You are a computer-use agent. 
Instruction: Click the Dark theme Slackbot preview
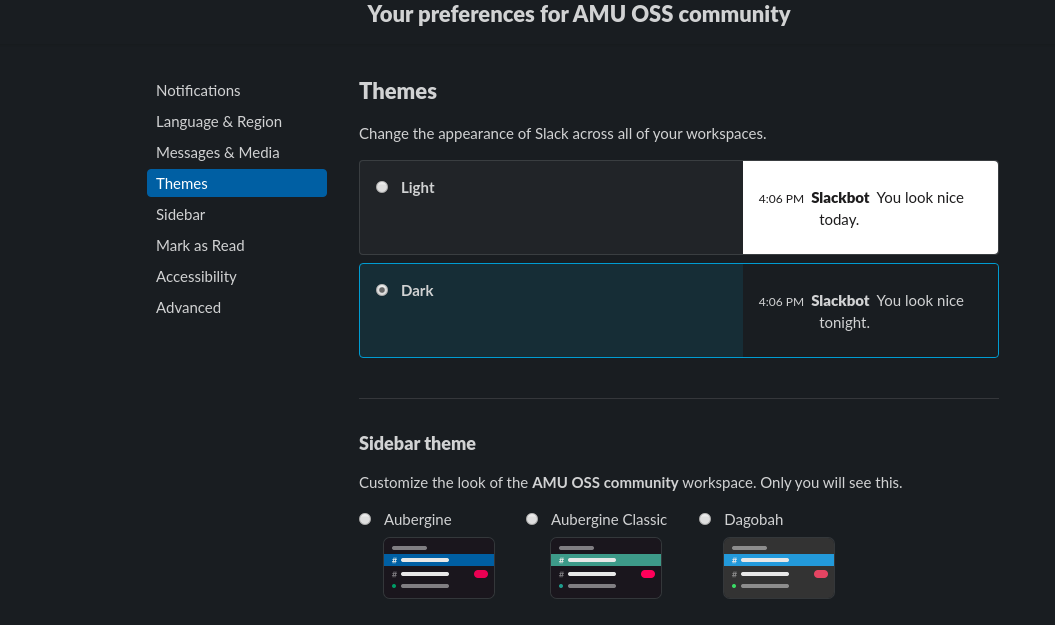tap(870, 310)
